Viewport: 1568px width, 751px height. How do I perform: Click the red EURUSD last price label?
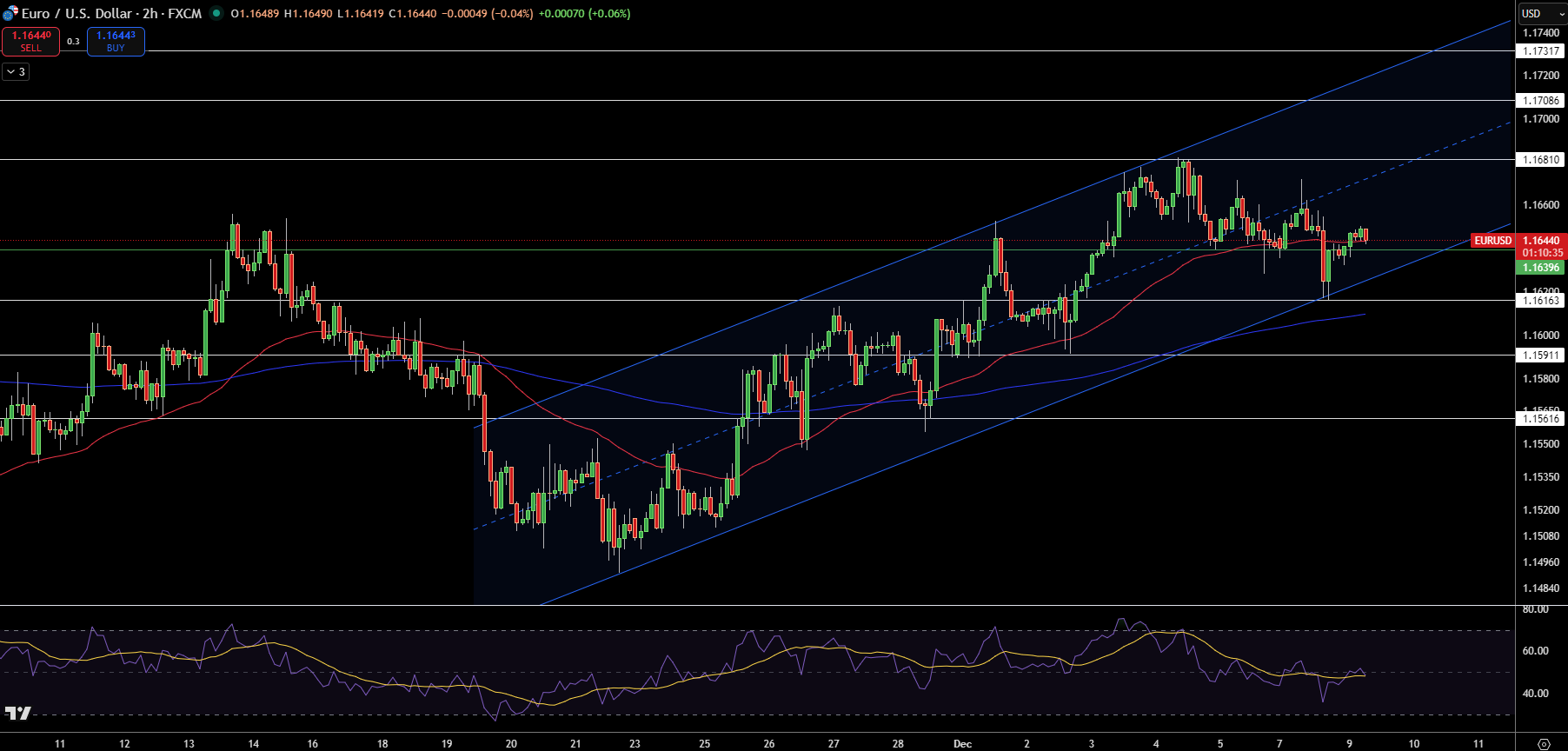pyautogui.click(x=1493, y=241)
